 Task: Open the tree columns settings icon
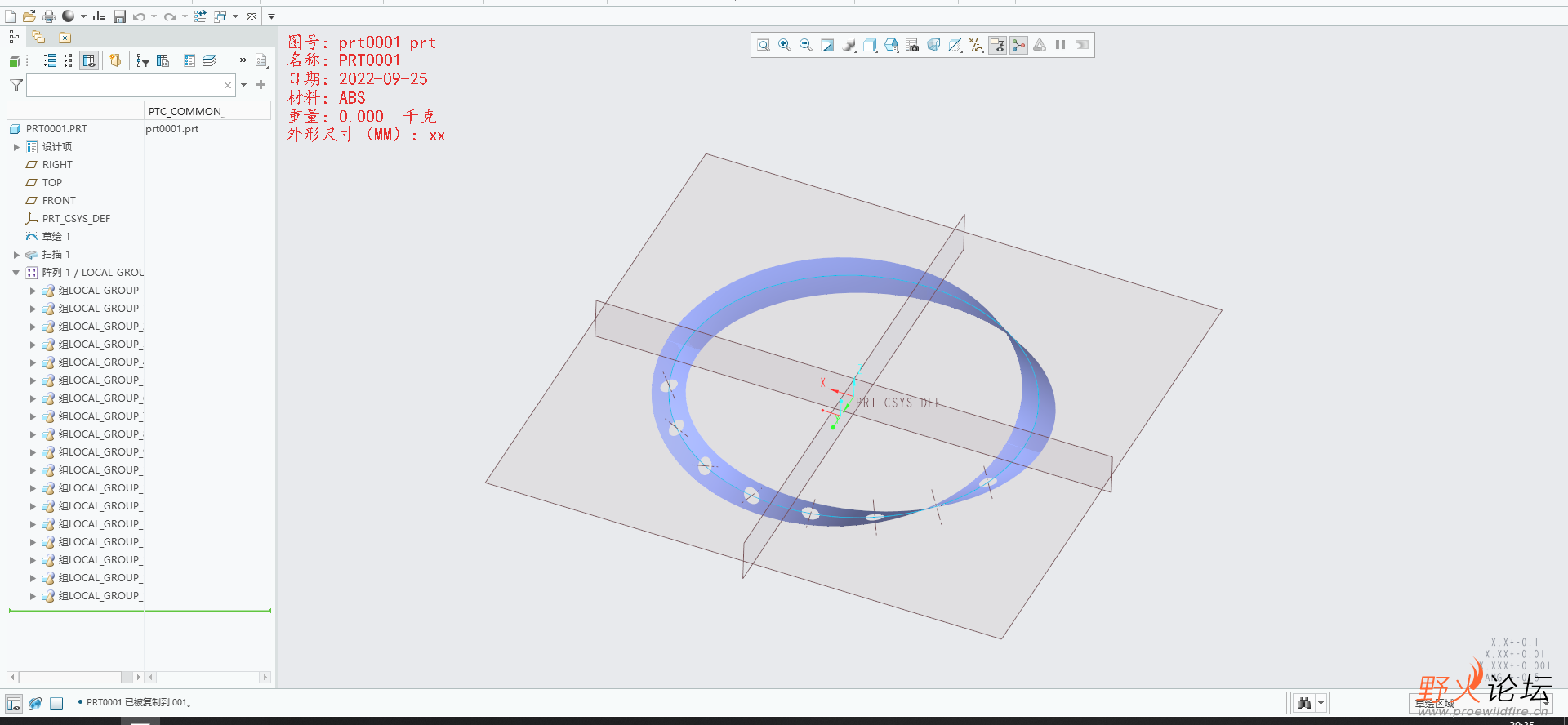[x=163, y=60]
